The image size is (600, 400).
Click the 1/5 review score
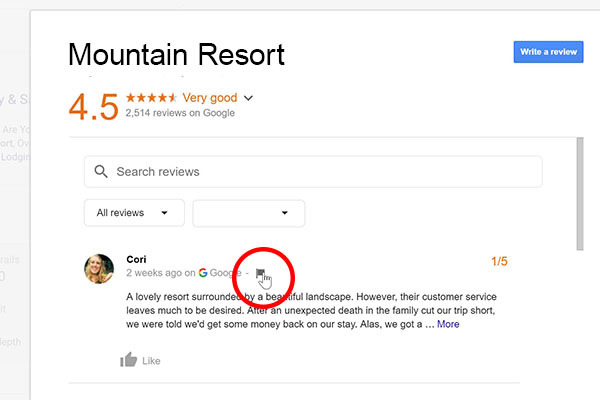499,262
